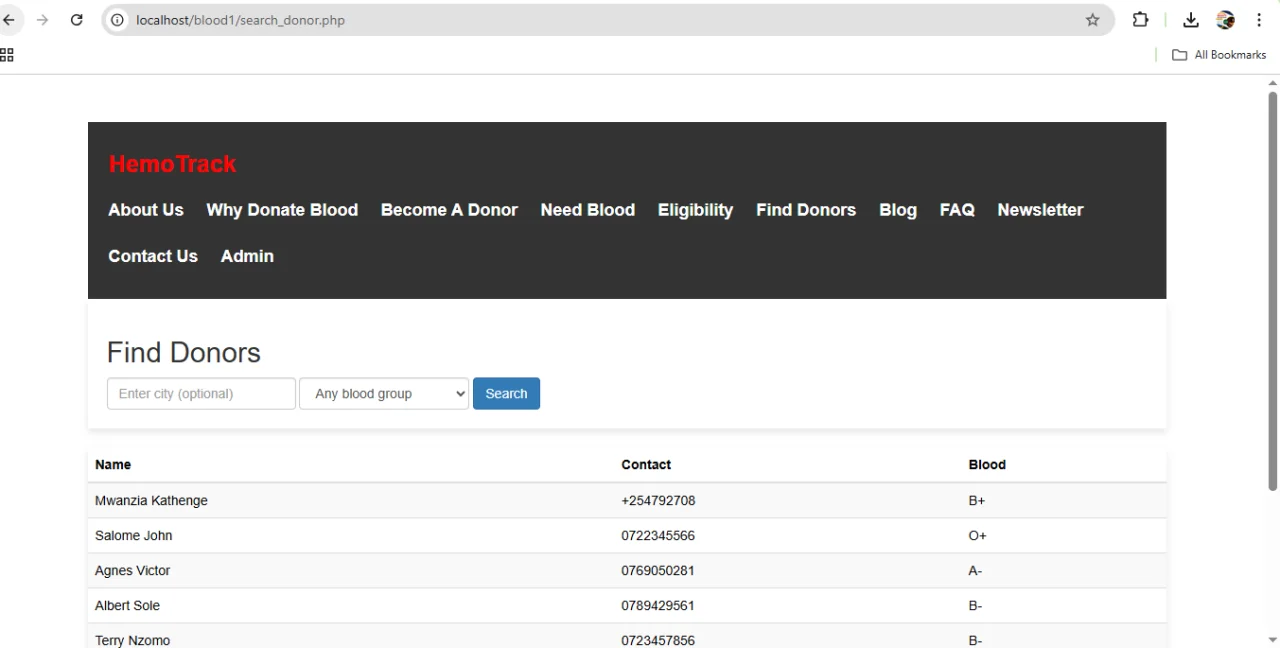Open the All Bookmarks folder
Viewport: 1280px width, 648px height.
pos(1219,55)
